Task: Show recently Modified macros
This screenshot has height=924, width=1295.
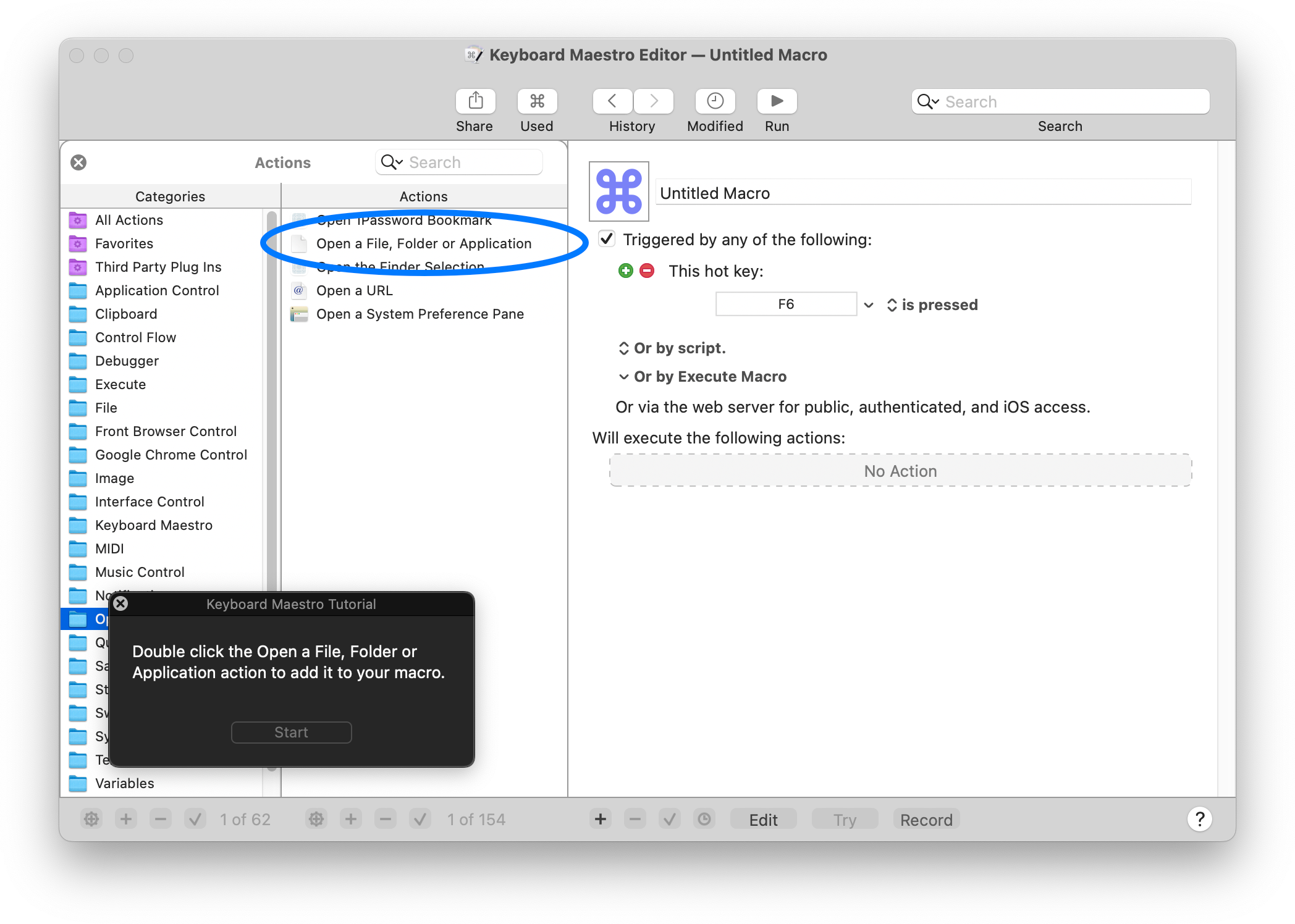Action: (x=715, y=101)
